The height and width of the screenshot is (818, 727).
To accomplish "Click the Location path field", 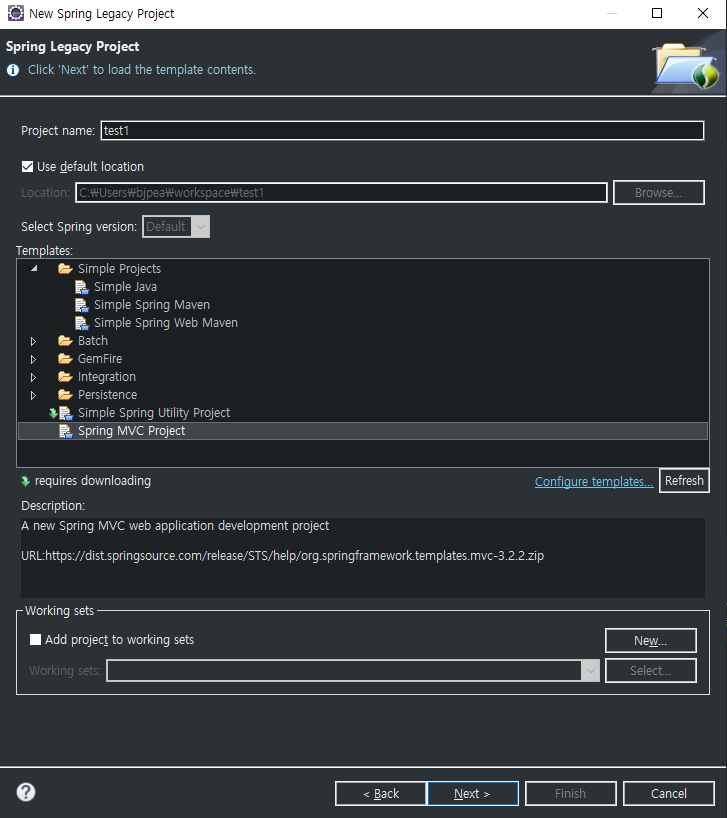I will pos(342,193).
